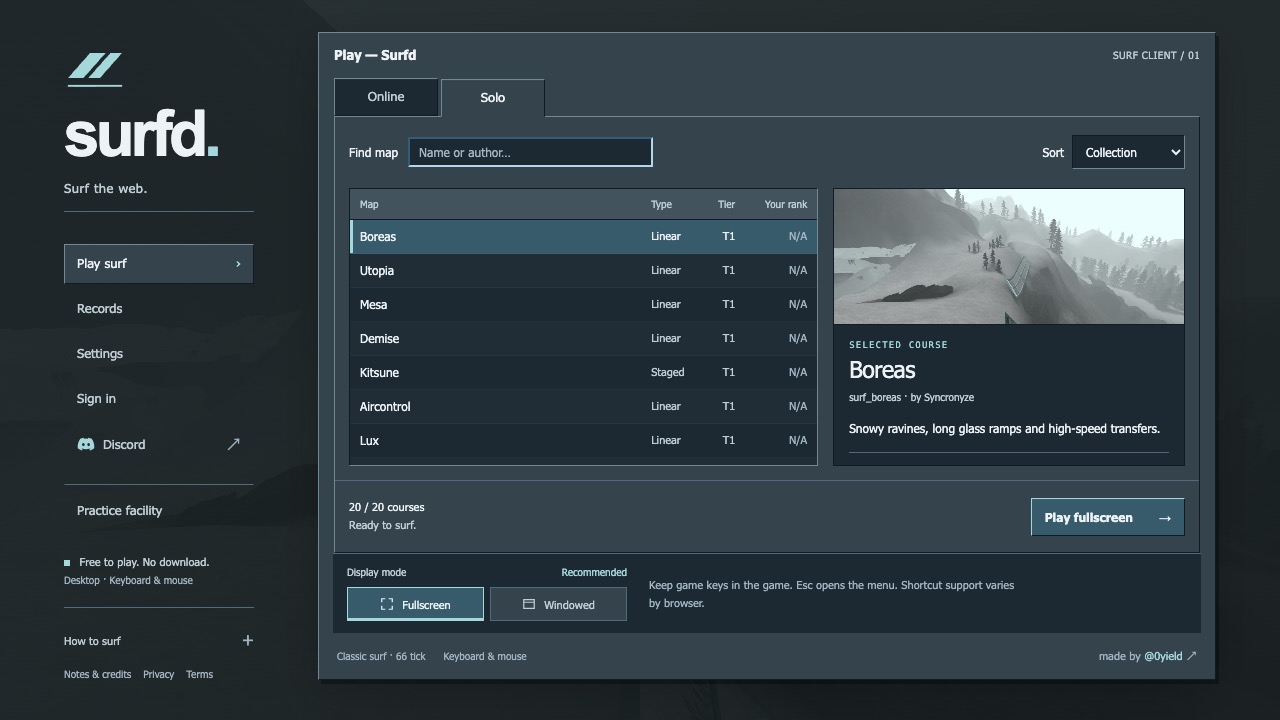Click the Tier column header
This screenshot has height=720, width=1280.
point(726,204)
